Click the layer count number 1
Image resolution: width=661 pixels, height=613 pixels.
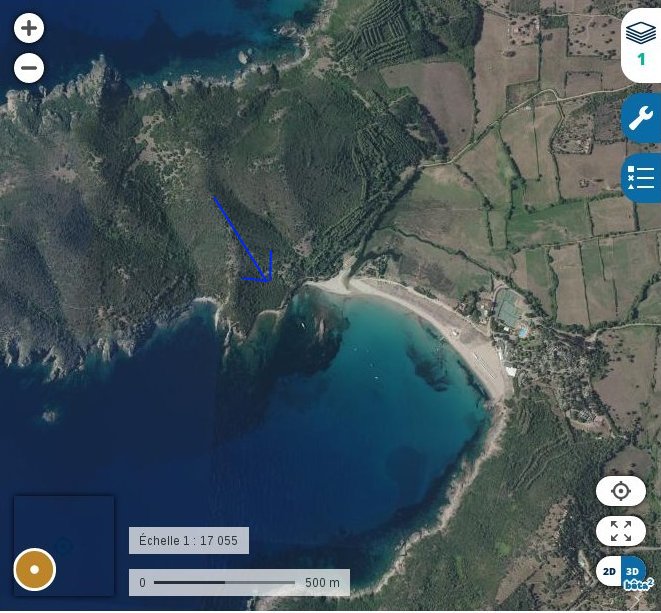tap(641, 59)
